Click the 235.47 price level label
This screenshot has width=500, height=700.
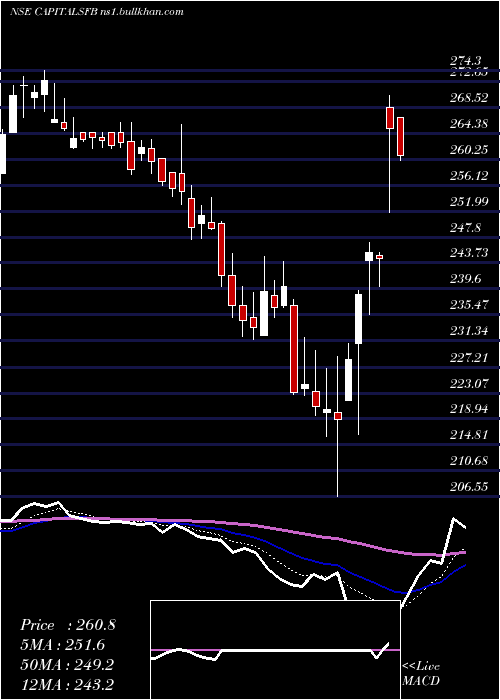tap(469, 305)
